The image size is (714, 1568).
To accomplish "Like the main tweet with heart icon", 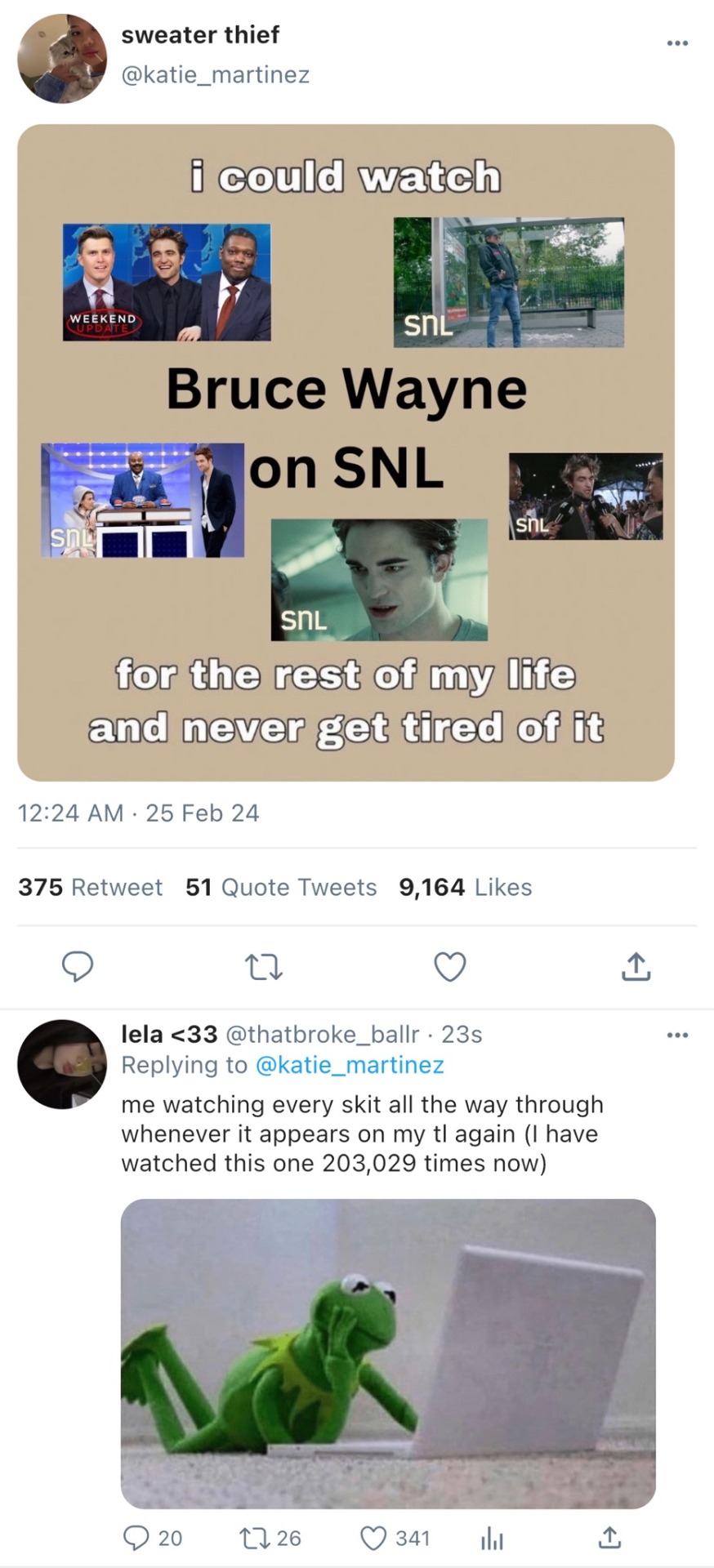I will coord(449,967).
